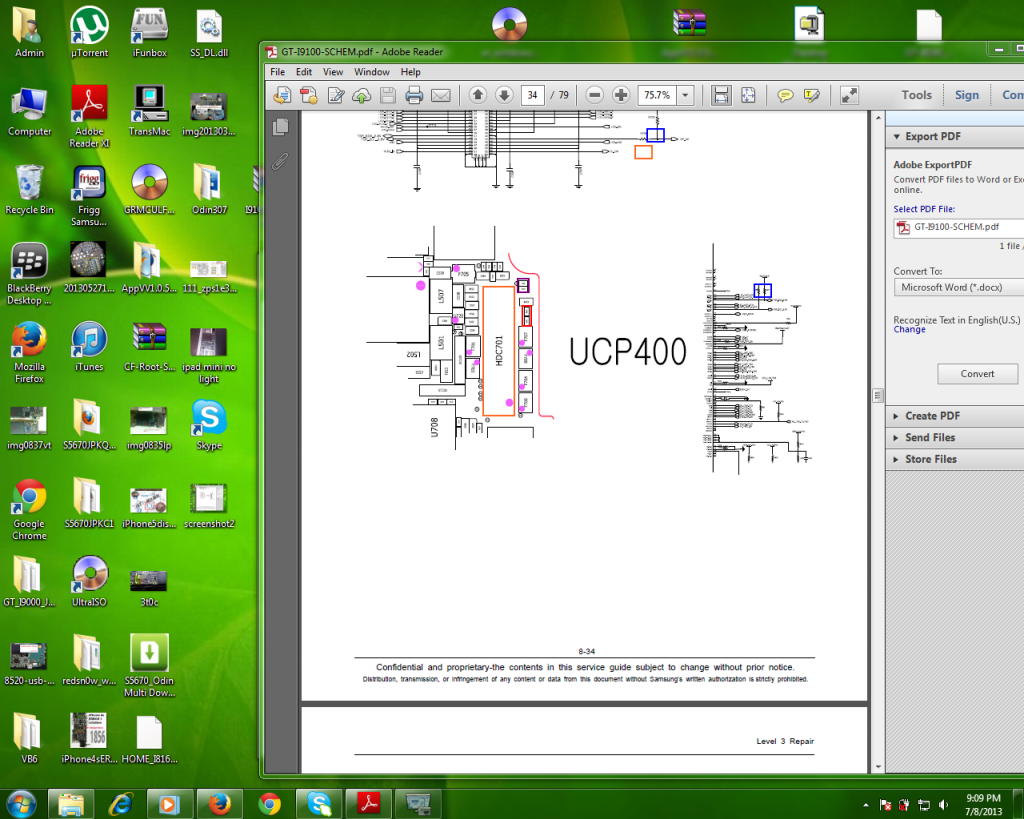The image size is (1024, 819).
Task: Open Convert To format dropdown
Action: click(958, 287)
